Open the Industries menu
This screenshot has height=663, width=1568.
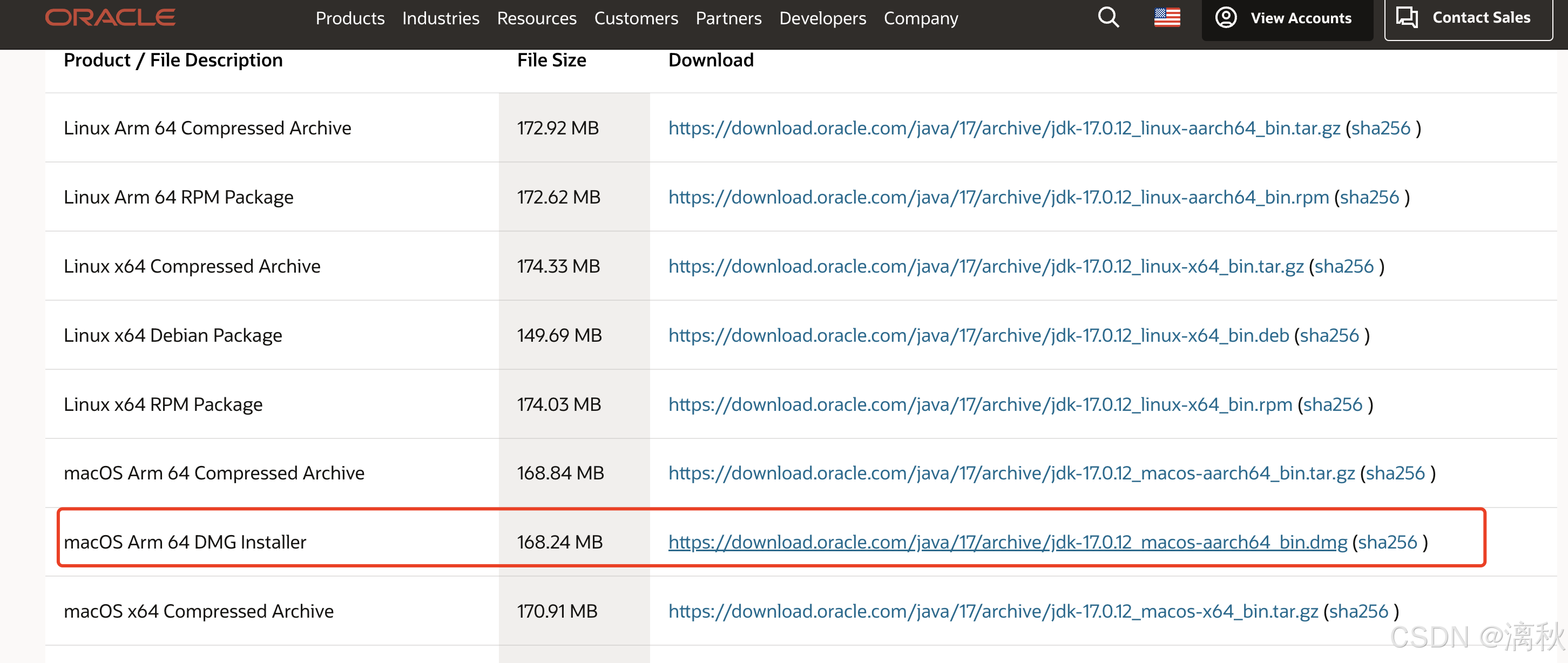click(440, 18)
